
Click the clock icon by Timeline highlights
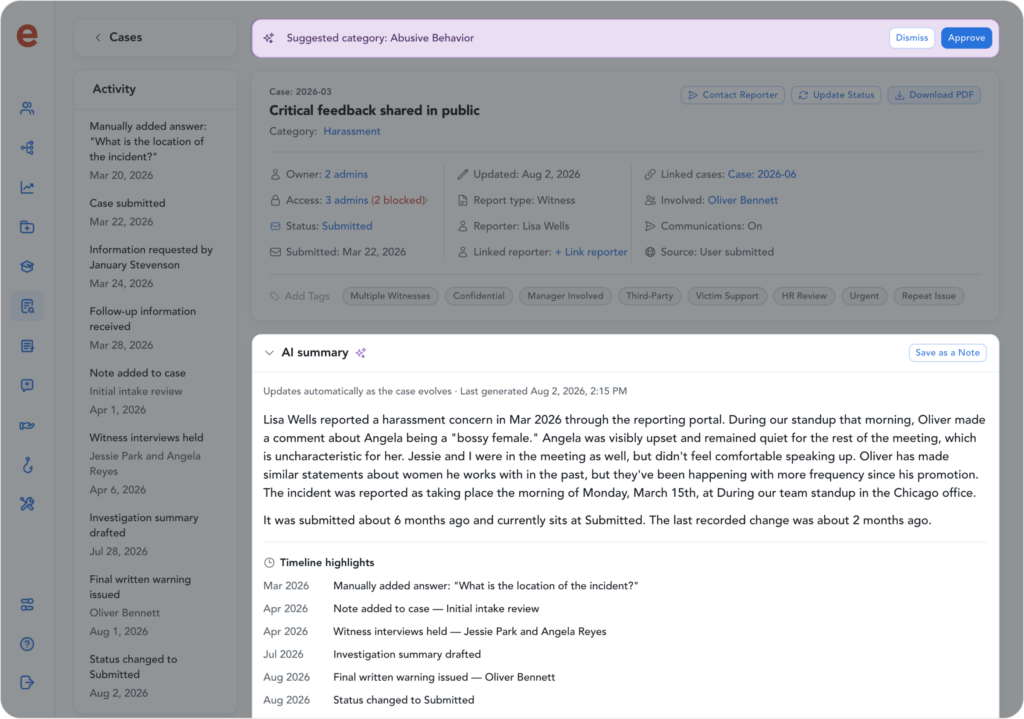pyautogui.click(x=269, y=562)
